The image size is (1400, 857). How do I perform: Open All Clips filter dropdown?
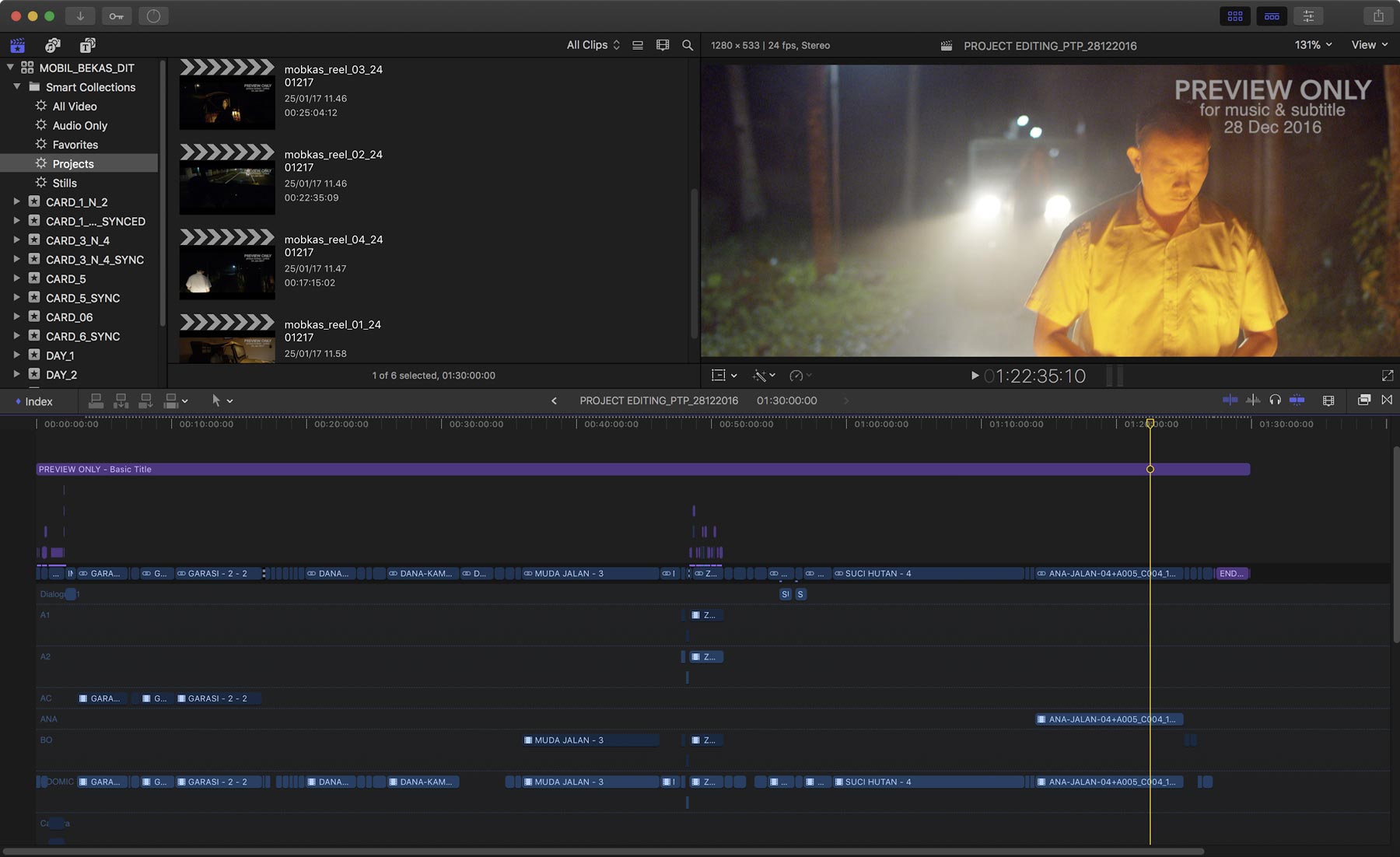click(593, 45)
